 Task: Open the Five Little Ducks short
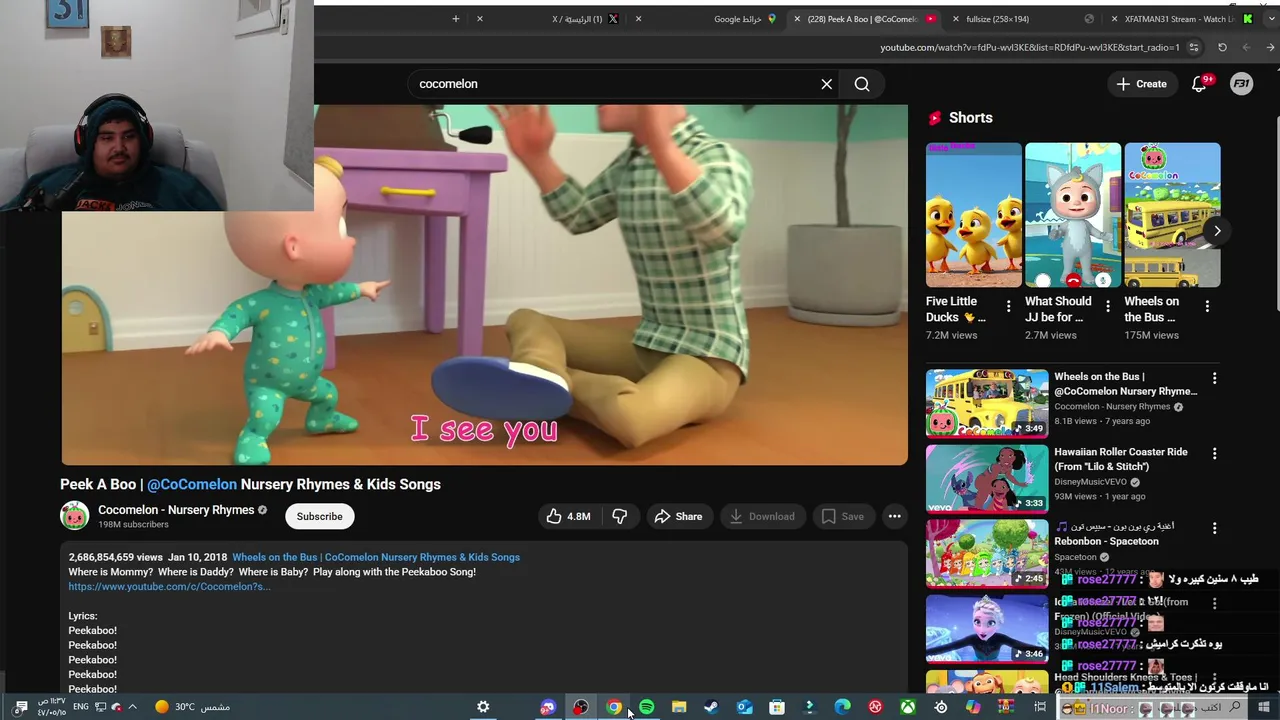974,215
